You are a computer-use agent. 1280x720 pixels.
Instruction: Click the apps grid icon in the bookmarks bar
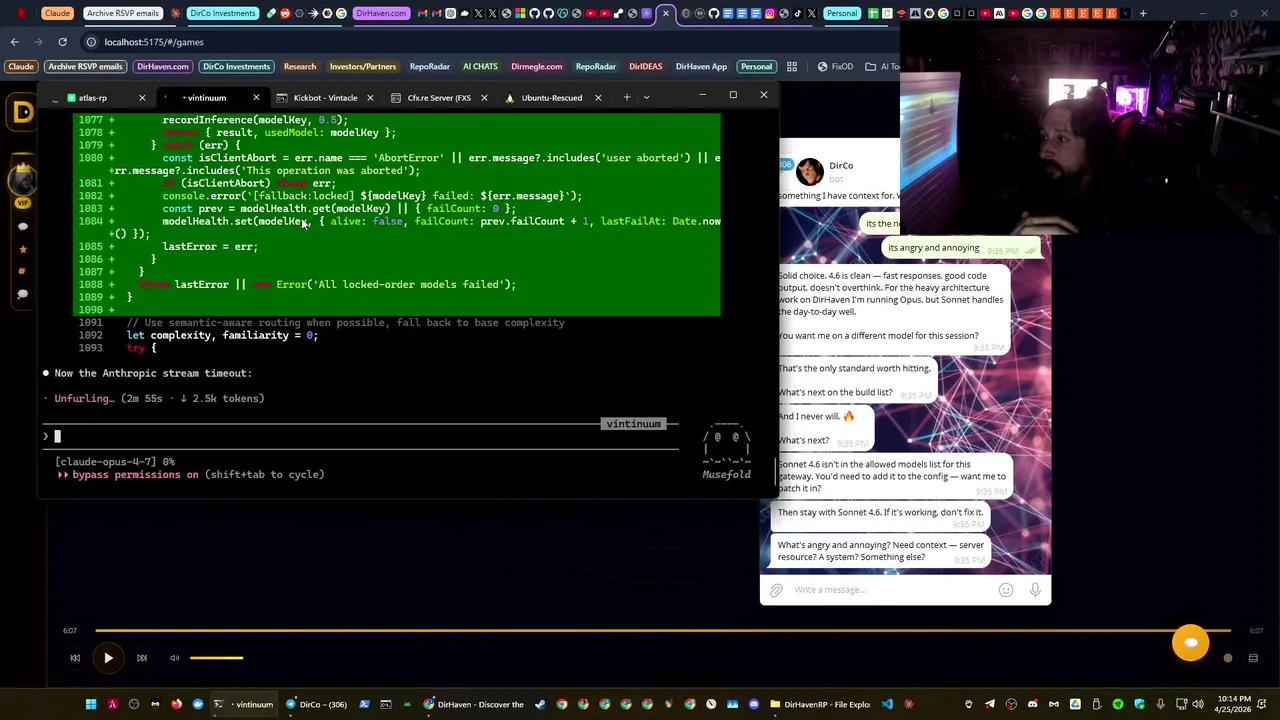pos(792,67)
